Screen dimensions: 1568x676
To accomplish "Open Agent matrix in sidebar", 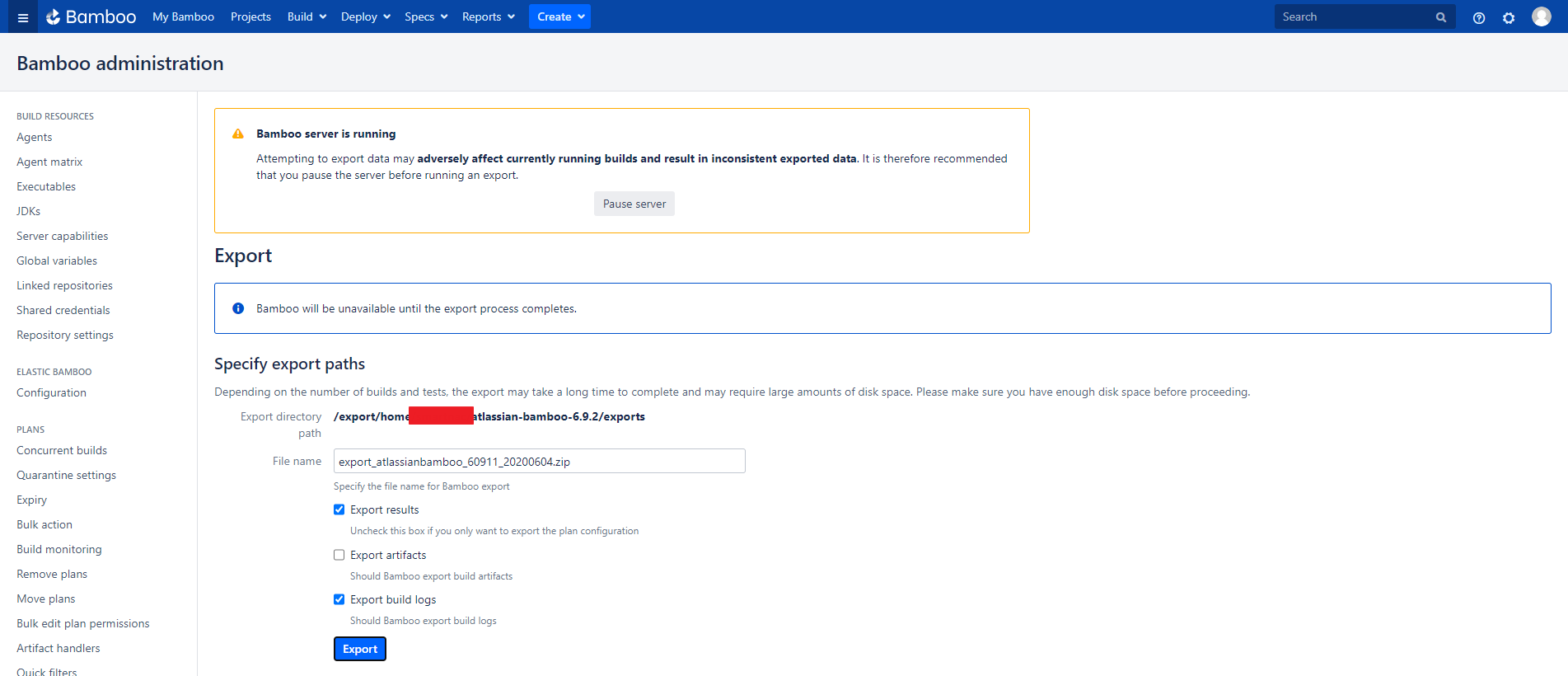I will 49,162.
